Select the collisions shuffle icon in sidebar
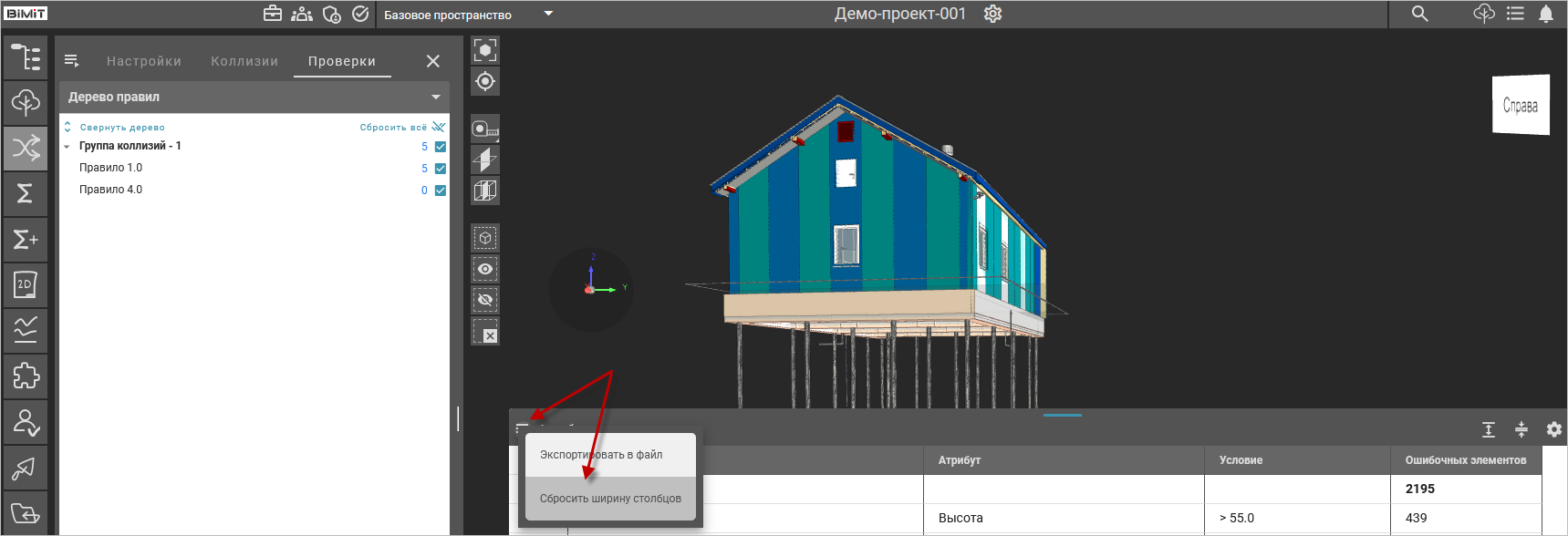Screen dimensions: 1568x536 click(26, 148)
